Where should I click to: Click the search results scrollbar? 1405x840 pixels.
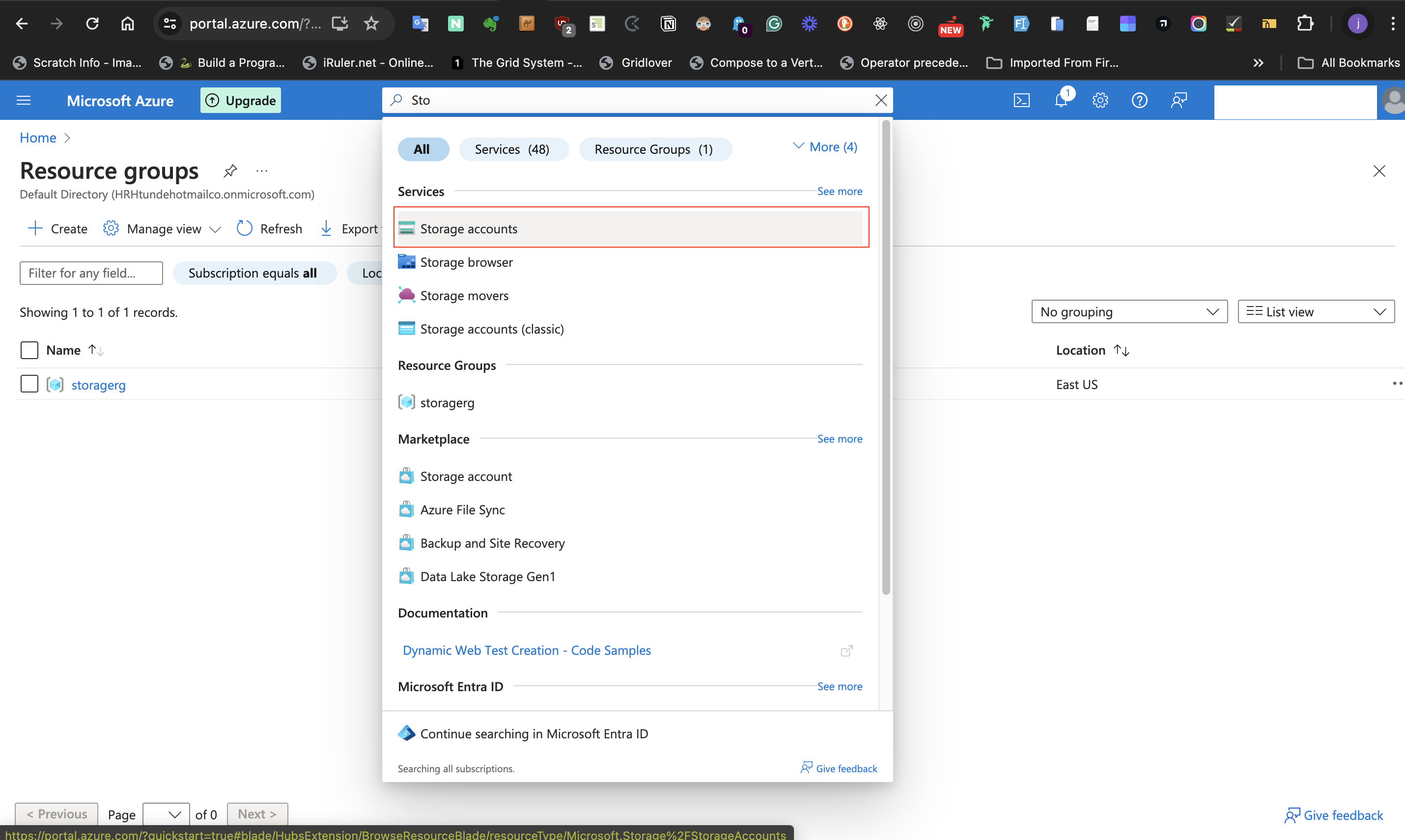coord(886,357)
